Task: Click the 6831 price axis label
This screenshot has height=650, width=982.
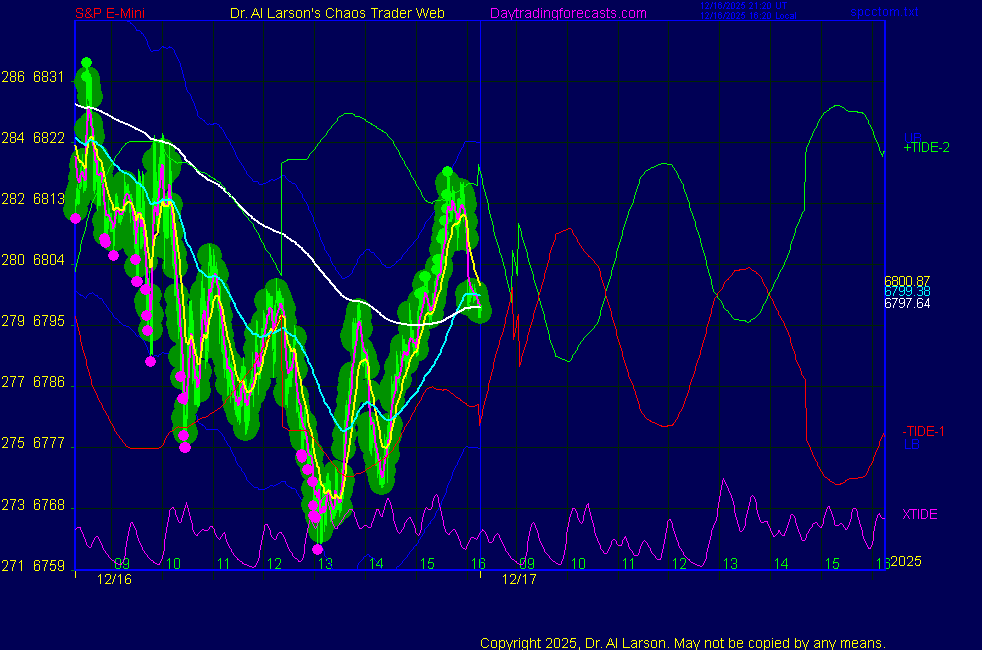Action: 48,77
